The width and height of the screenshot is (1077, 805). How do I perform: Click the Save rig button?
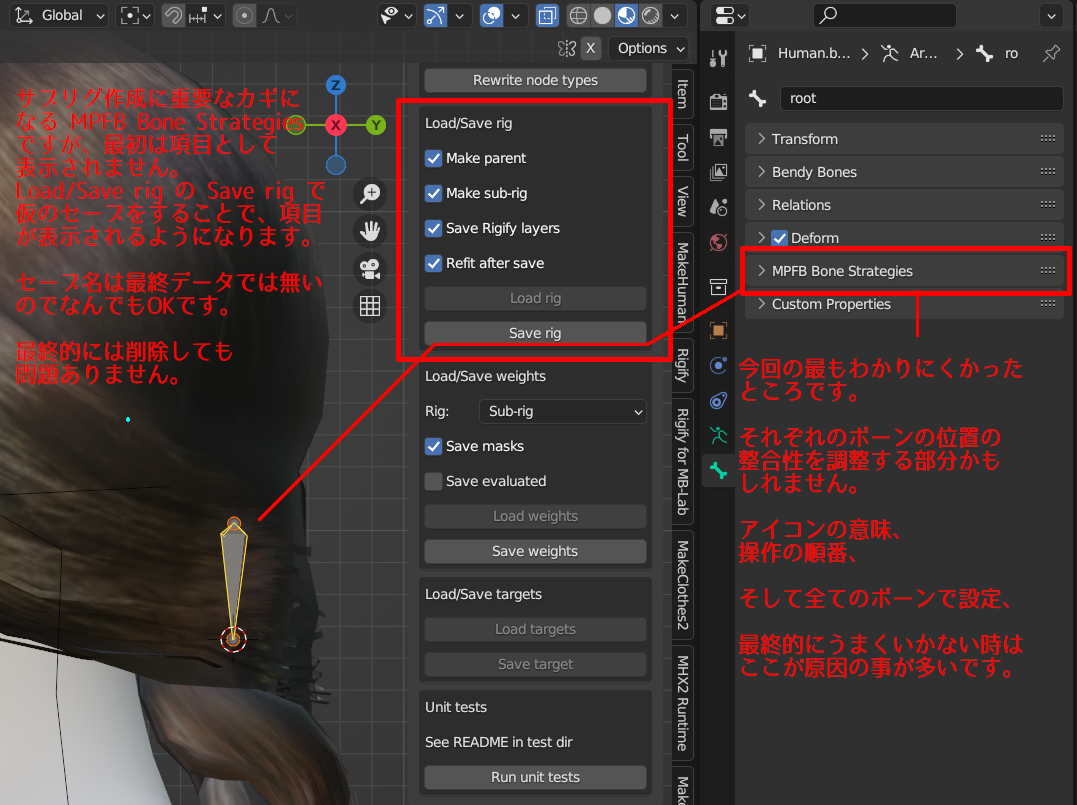pos(535,332)
